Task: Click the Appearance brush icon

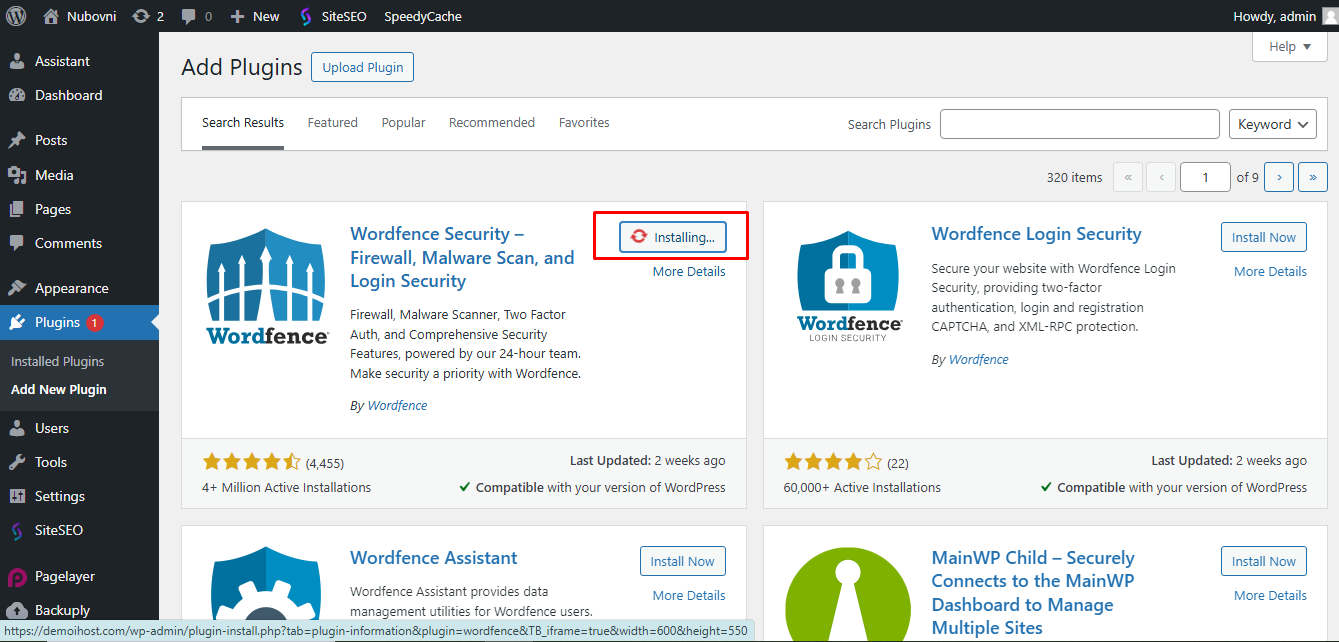Action: 17,288
